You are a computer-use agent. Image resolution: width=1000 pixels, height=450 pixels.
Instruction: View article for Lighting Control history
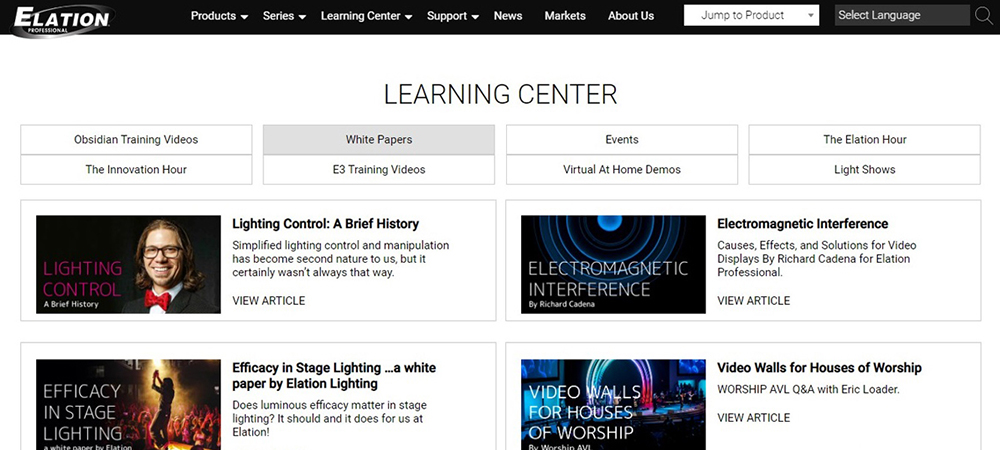coord(268,301)
